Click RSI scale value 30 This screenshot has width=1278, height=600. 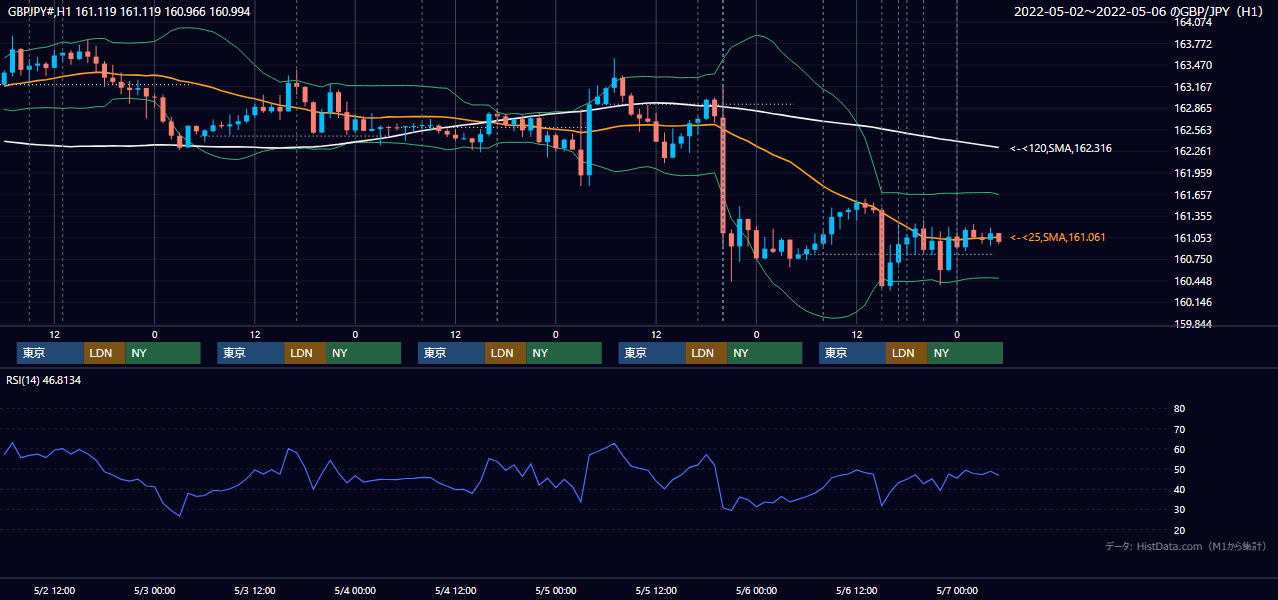point(1179,510)
